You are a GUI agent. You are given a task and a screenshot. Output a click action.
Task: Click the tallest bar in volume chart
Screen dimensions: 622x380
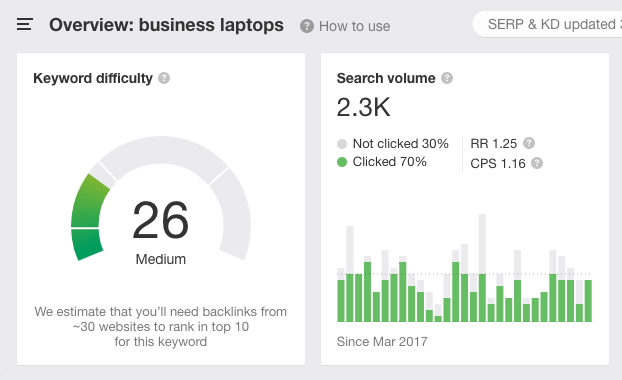tap(482, 268)
